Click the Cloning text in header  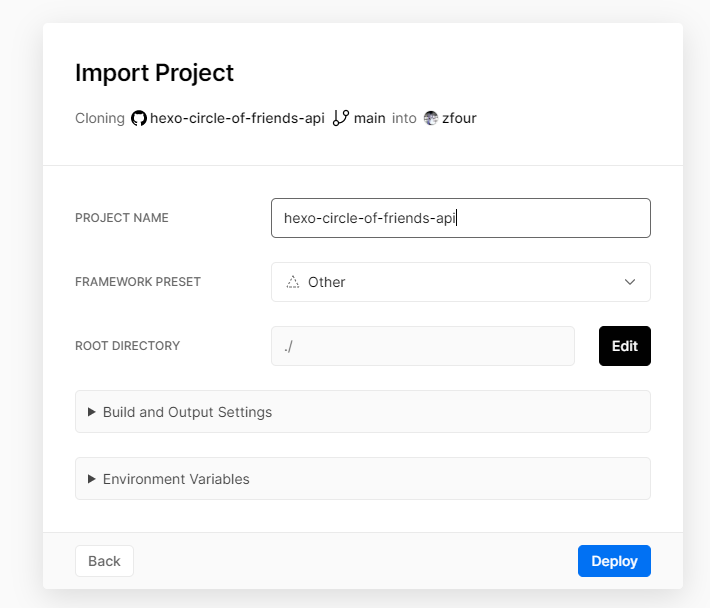click(100, 118)
